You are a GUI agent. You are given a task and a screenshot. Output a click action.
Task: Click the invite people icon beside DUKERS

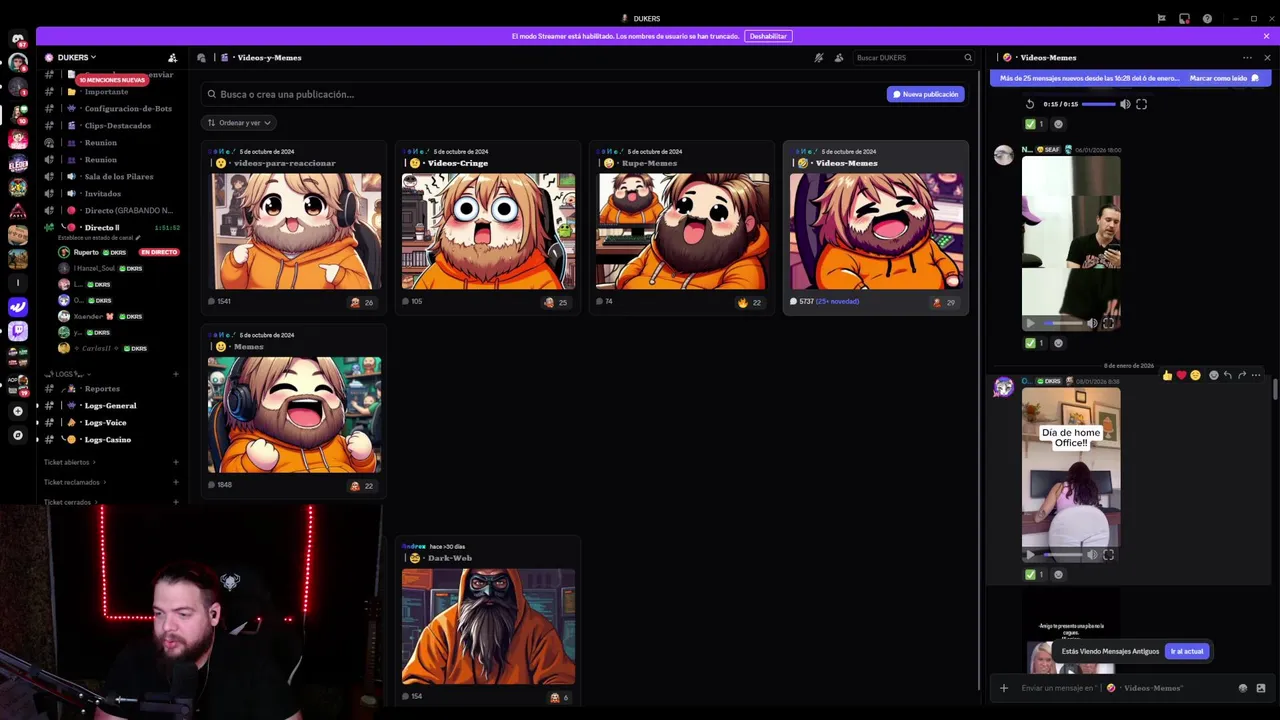[172, 58]
